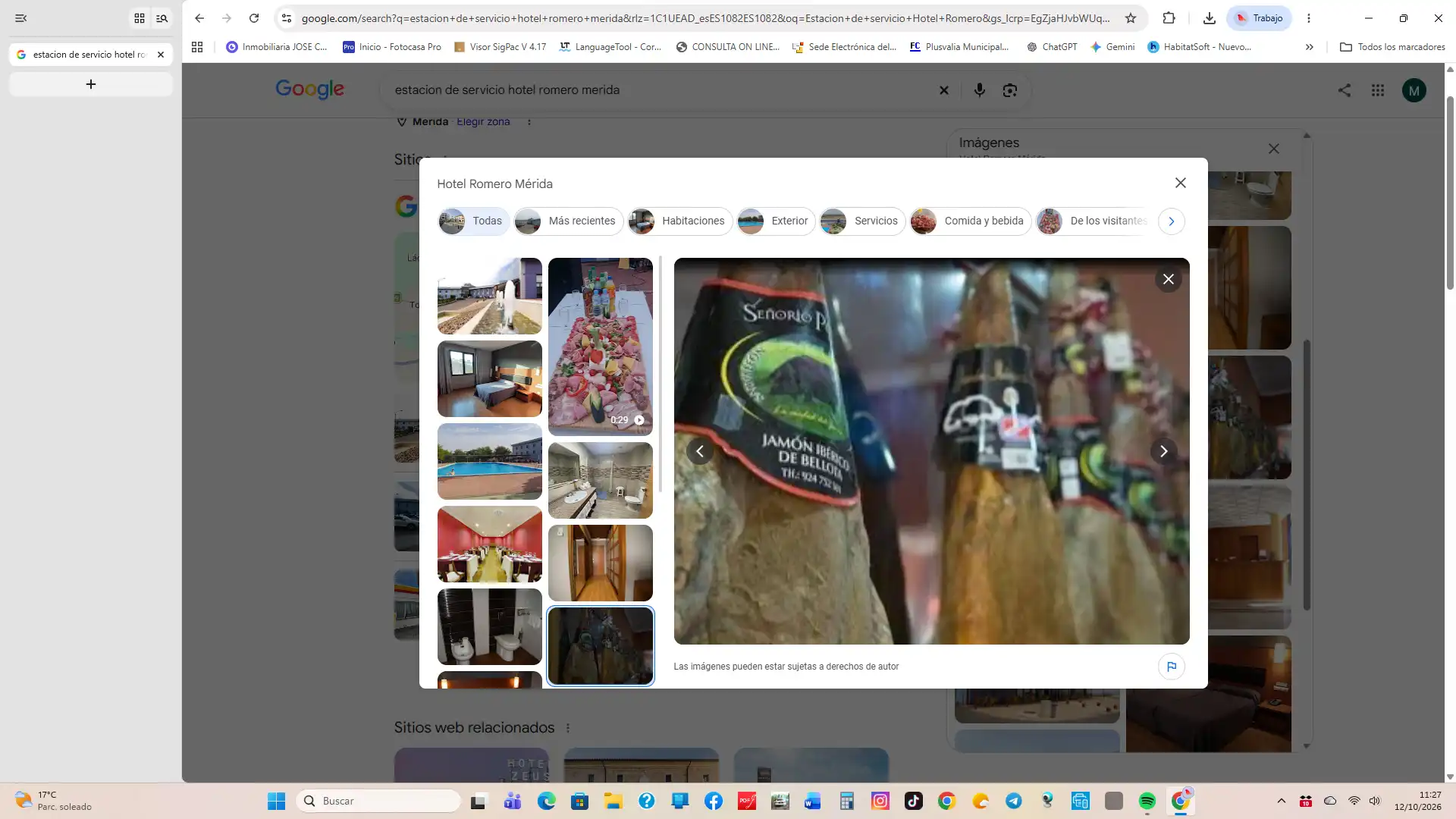The width and height of the screenshot is (1456, 819).
Task: Select the Todas photo filter
Action: pyautogui.click(x=473, y=221)
